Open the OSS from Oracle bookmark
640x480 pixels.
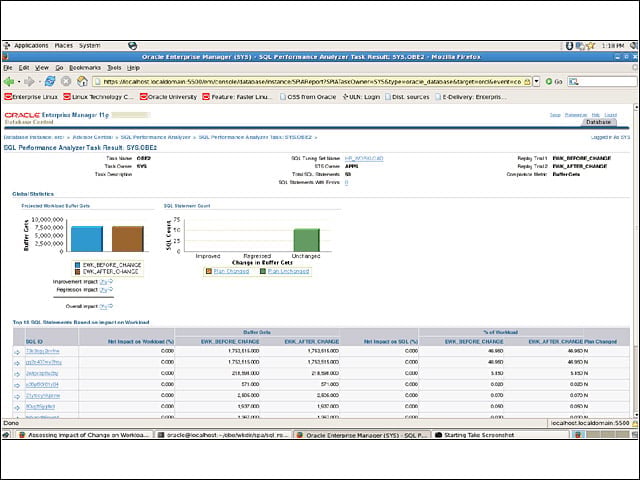pos(308,97)
